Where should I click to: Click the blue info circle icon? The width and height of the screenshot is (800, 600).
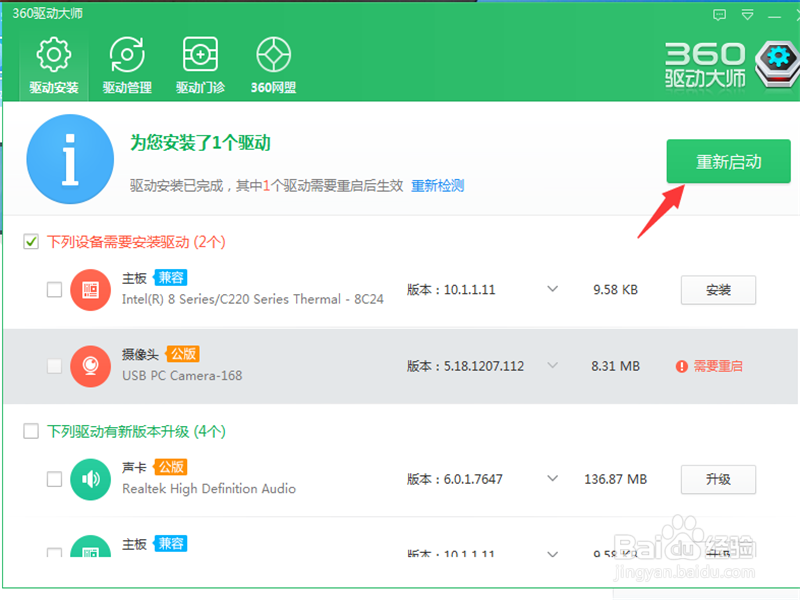click(x=70, y=159)
